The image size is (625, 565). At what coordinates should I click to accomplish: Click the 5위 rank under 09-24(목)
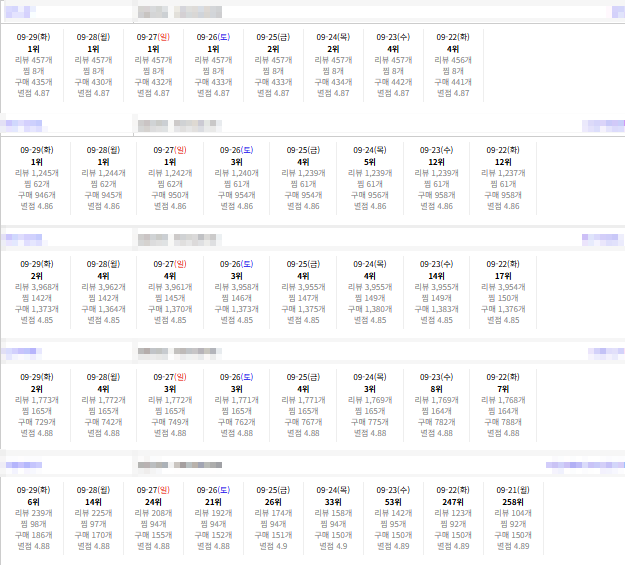(x=370, y=162)
